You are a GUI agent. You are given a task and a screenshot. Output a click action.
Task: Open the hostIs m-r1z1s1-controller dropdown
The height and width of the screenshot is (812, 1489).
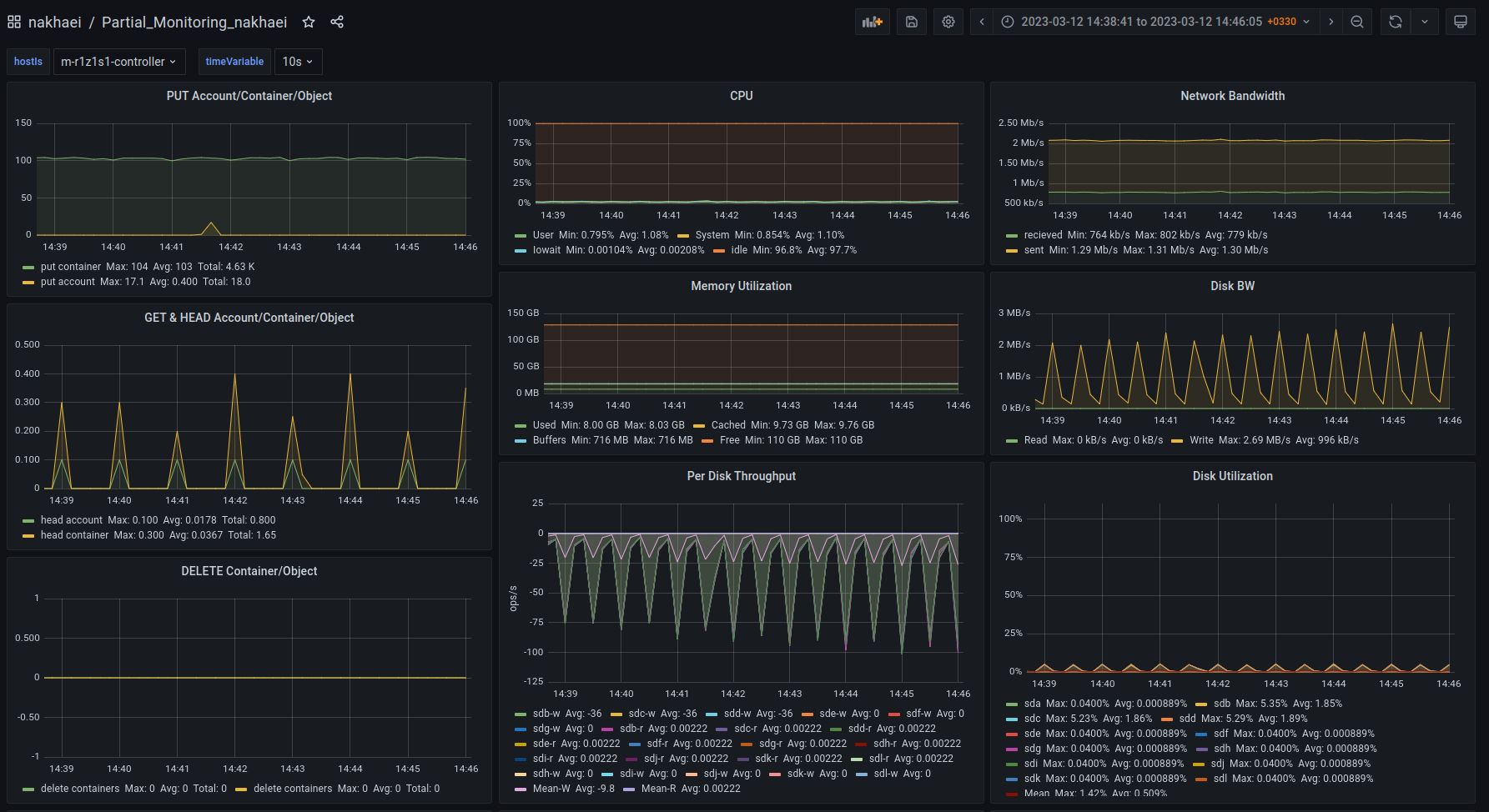(118, 62)
